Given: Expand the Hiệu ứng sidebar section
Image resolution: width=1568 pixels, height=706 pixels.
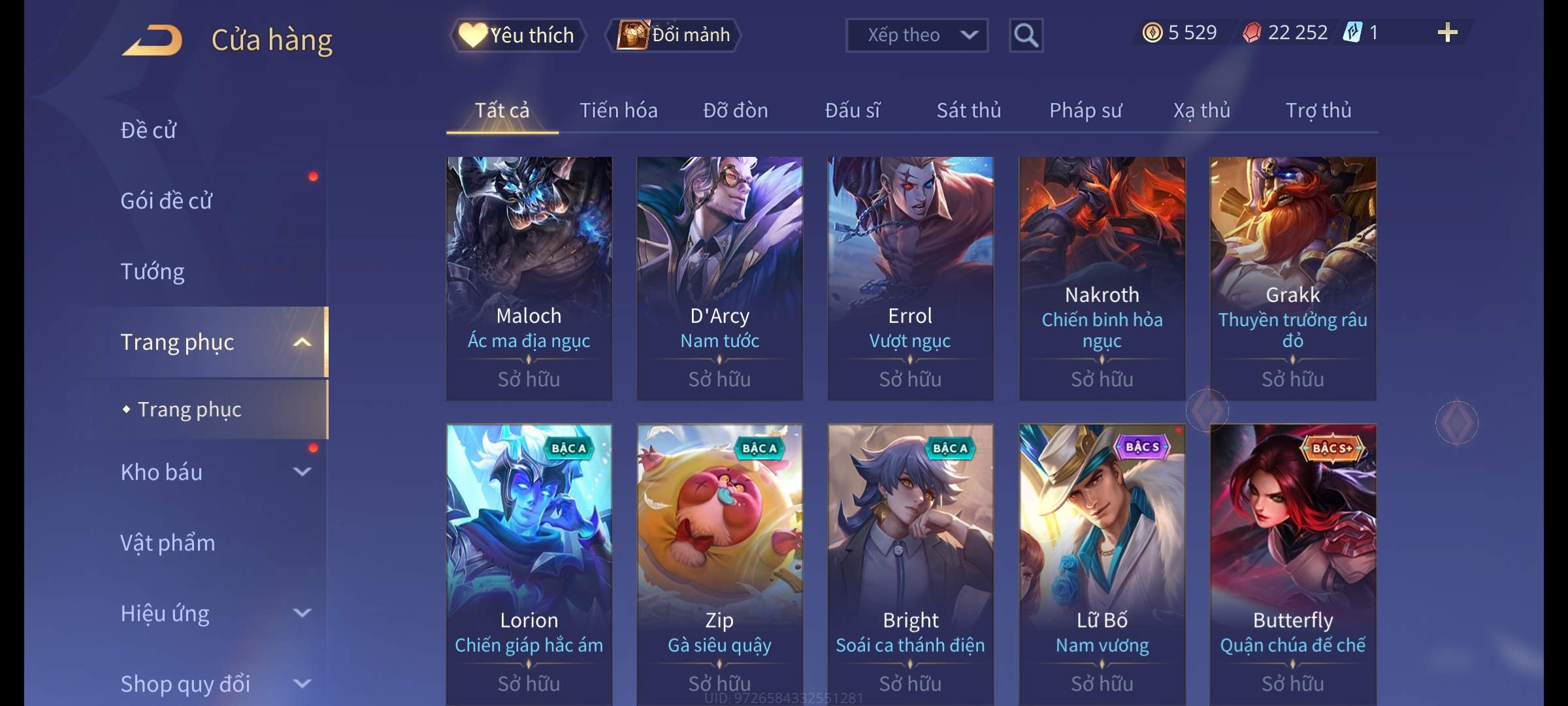Looking at the screenshot, I should coord(302,613).
